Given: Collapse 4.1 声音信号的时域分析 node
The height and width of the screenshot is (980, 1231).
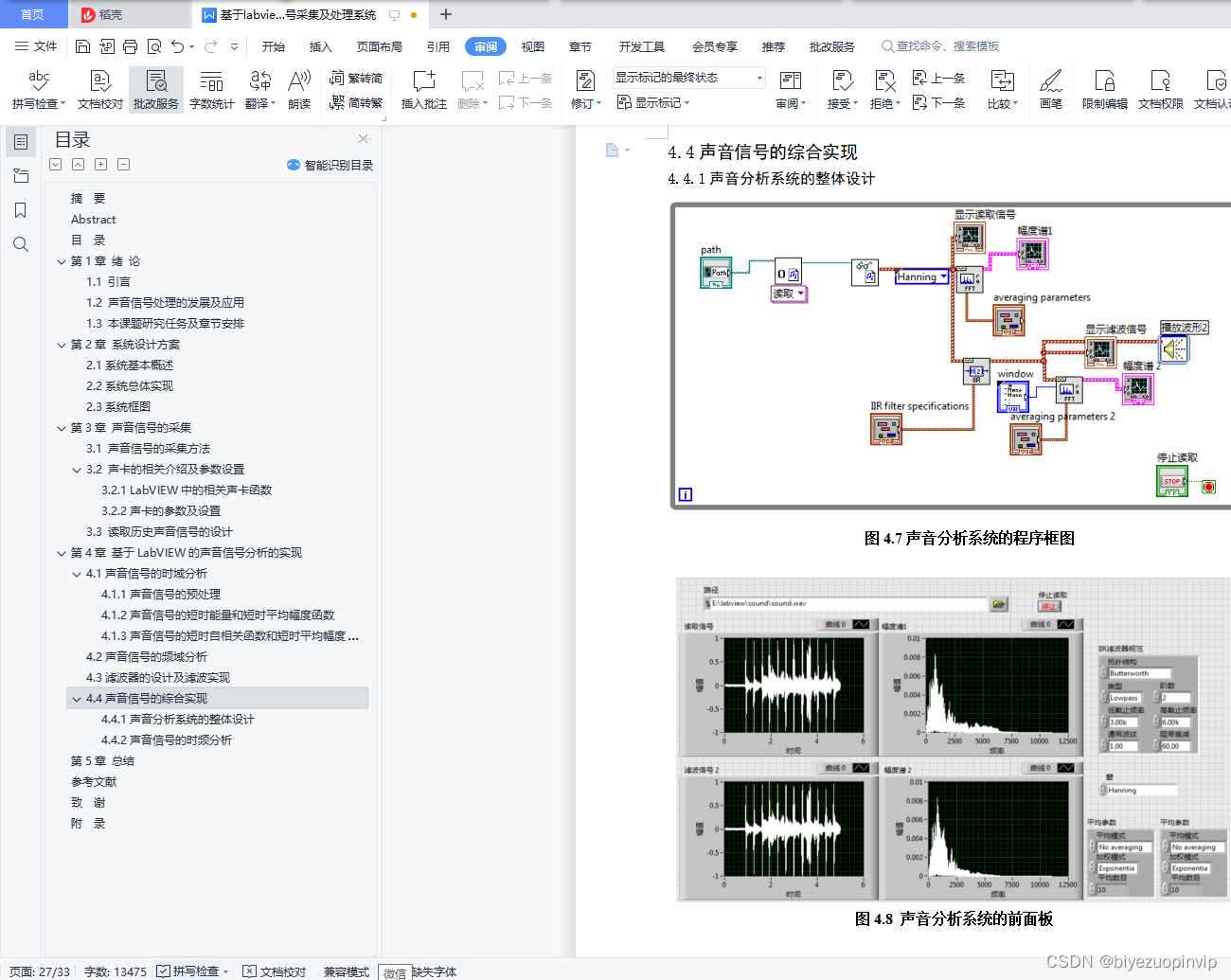Looking at the screenshot, I should tap(77, 574).
